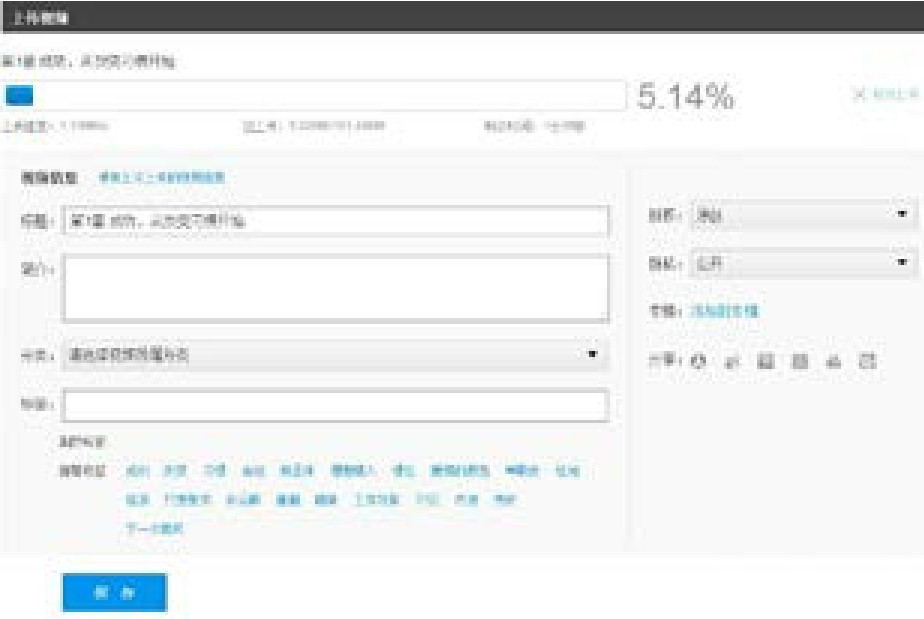Click the second icon in the share row
The width and height of the screenshot is (924, 619).
(731, 361)
